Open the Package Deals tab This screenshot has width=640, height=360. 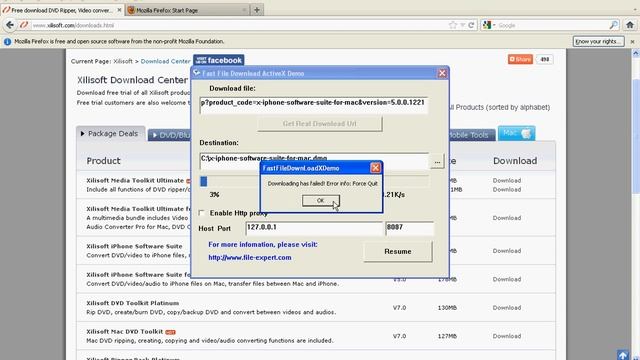(111, 133)
